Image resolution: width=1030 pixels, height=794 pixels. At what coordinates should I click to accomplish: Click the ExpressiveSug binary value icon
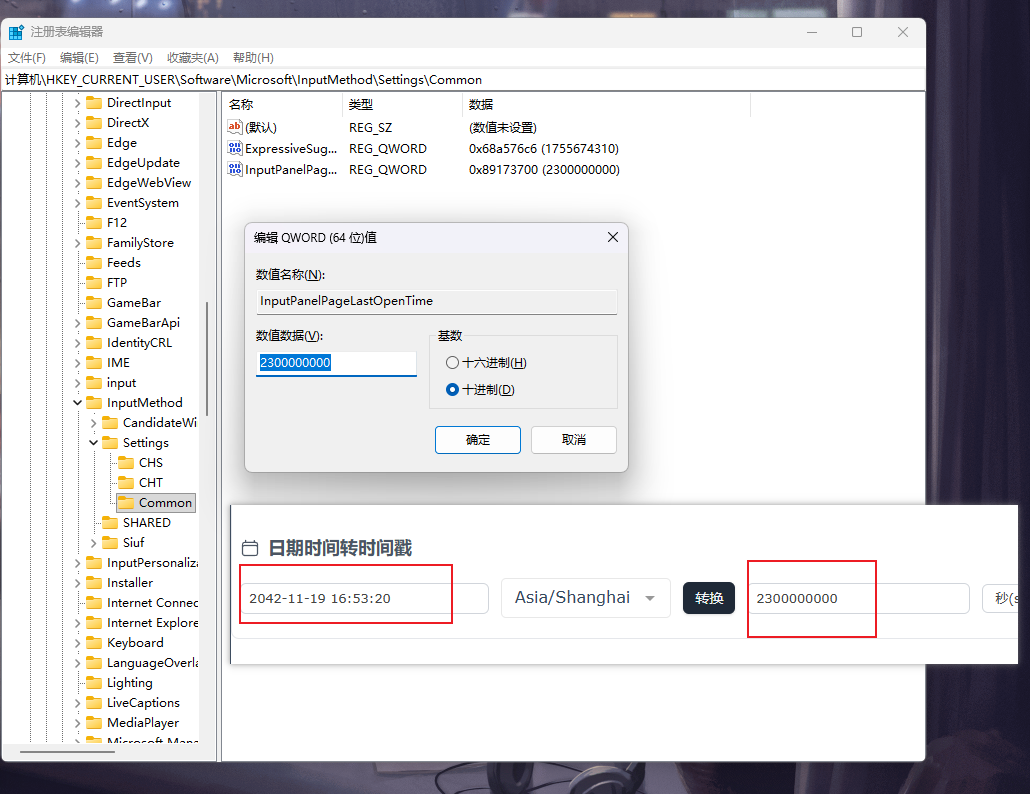(x=235, y=149)
